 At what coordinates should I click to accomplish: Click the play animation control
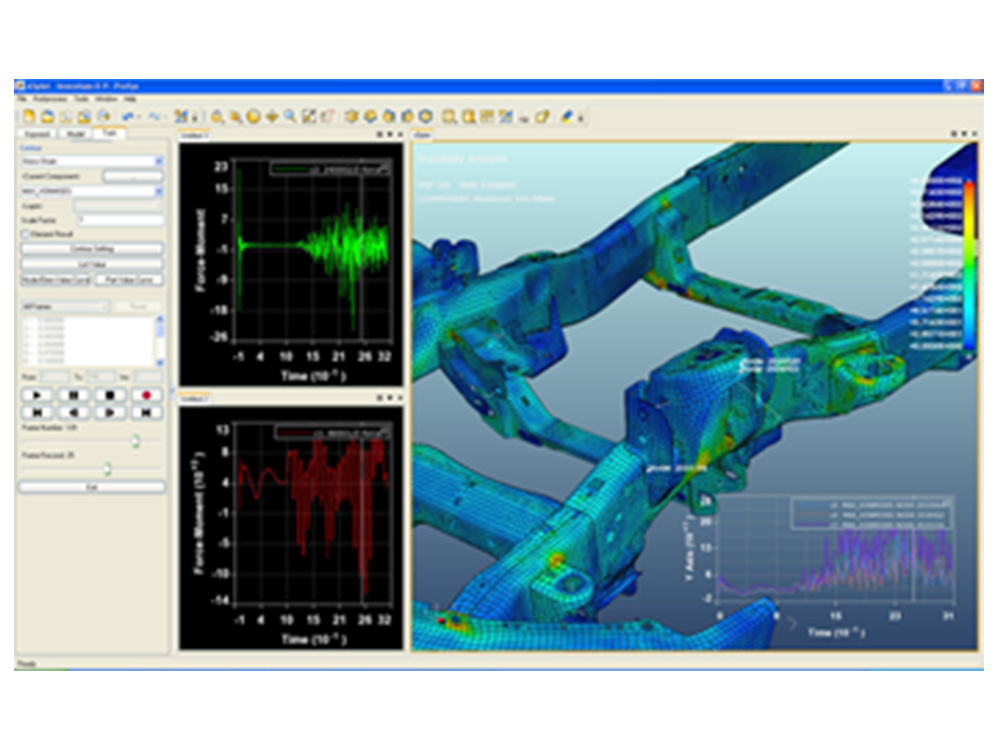(x=37, y=395)
